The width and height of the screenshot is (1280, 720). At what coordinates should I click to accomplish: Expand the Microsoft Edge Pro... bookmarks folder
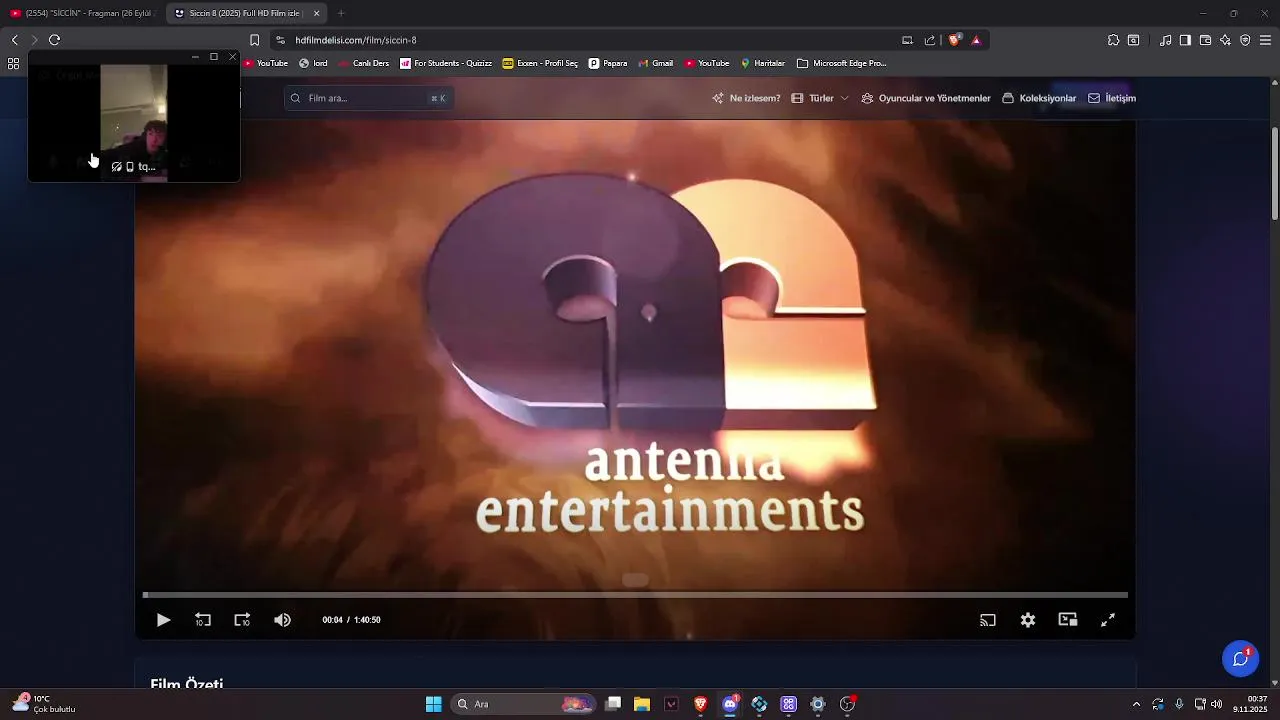pos(842,63)
